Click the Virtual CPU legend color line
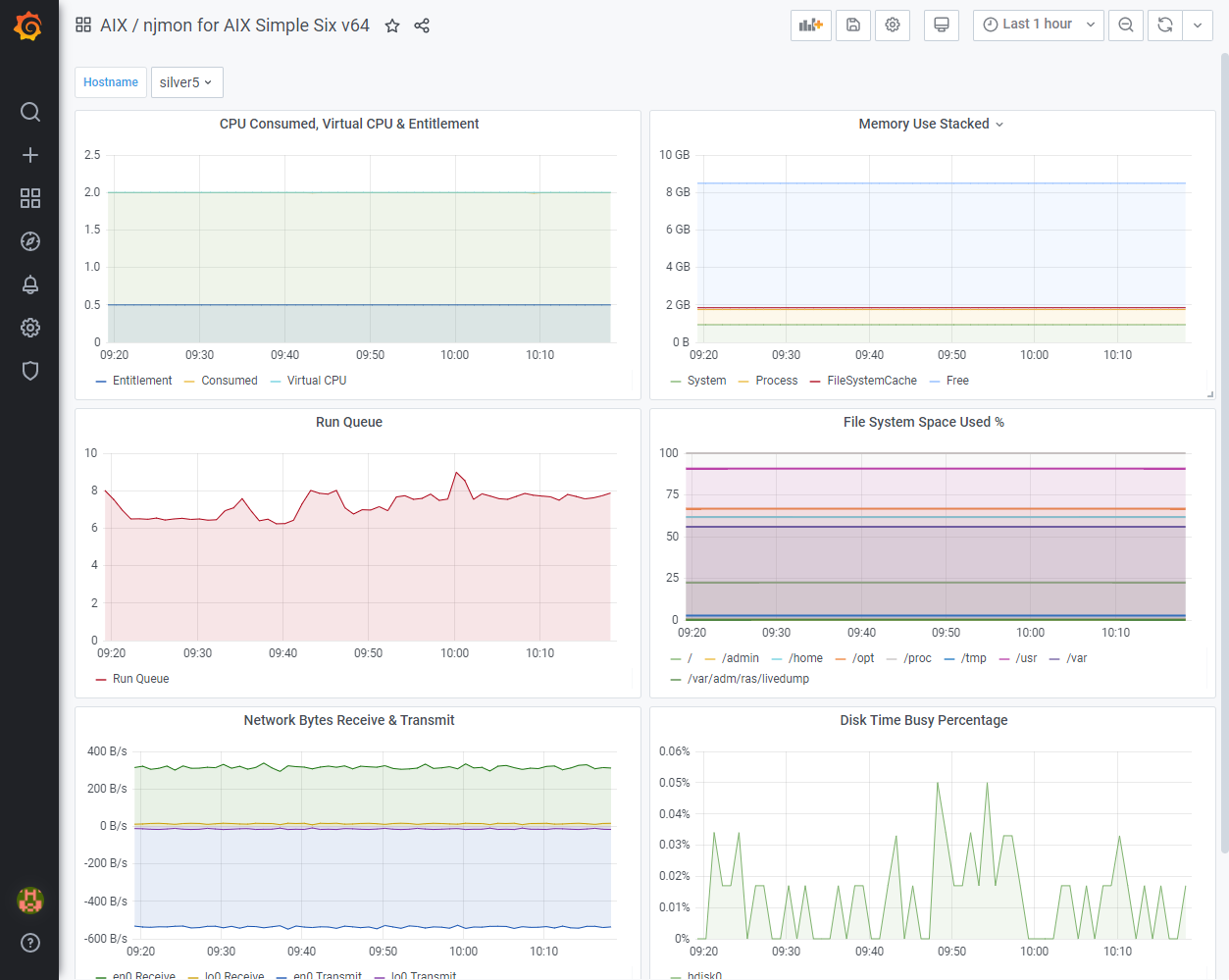This screenshot has height=980, width=1229. click(x=276, y=382)
